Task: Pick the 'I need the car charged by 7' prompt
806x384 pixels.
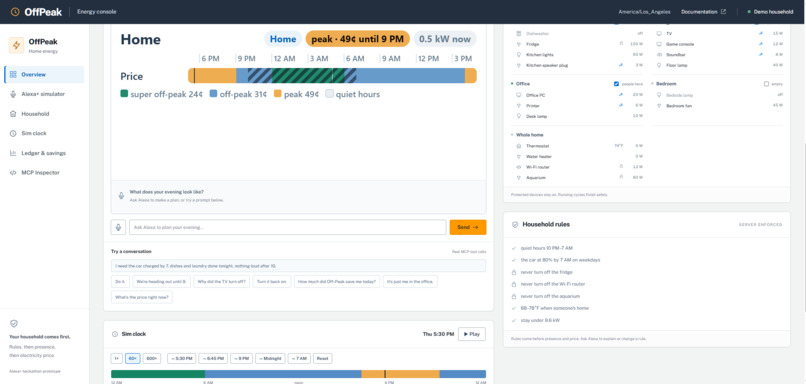Action: (x=298, y=266)
